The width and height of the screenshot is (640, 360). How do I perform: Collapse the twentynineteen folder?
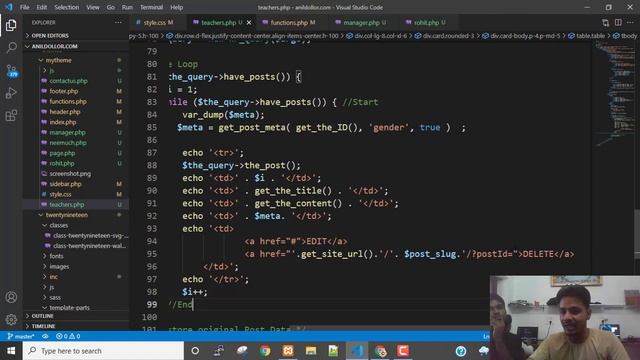(x=67, y=215)
